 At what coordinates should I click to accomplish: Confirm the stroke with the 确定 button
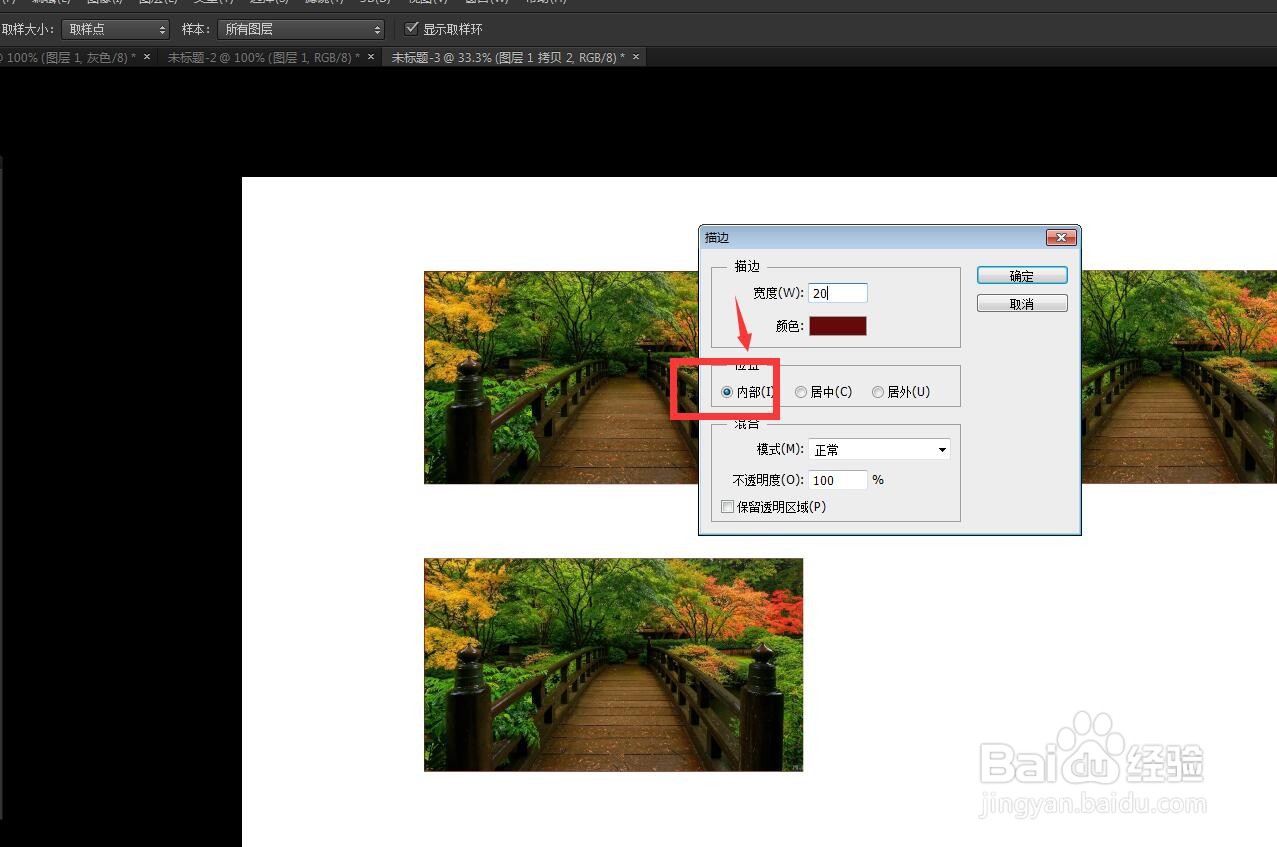click(x=1022, y=276)
